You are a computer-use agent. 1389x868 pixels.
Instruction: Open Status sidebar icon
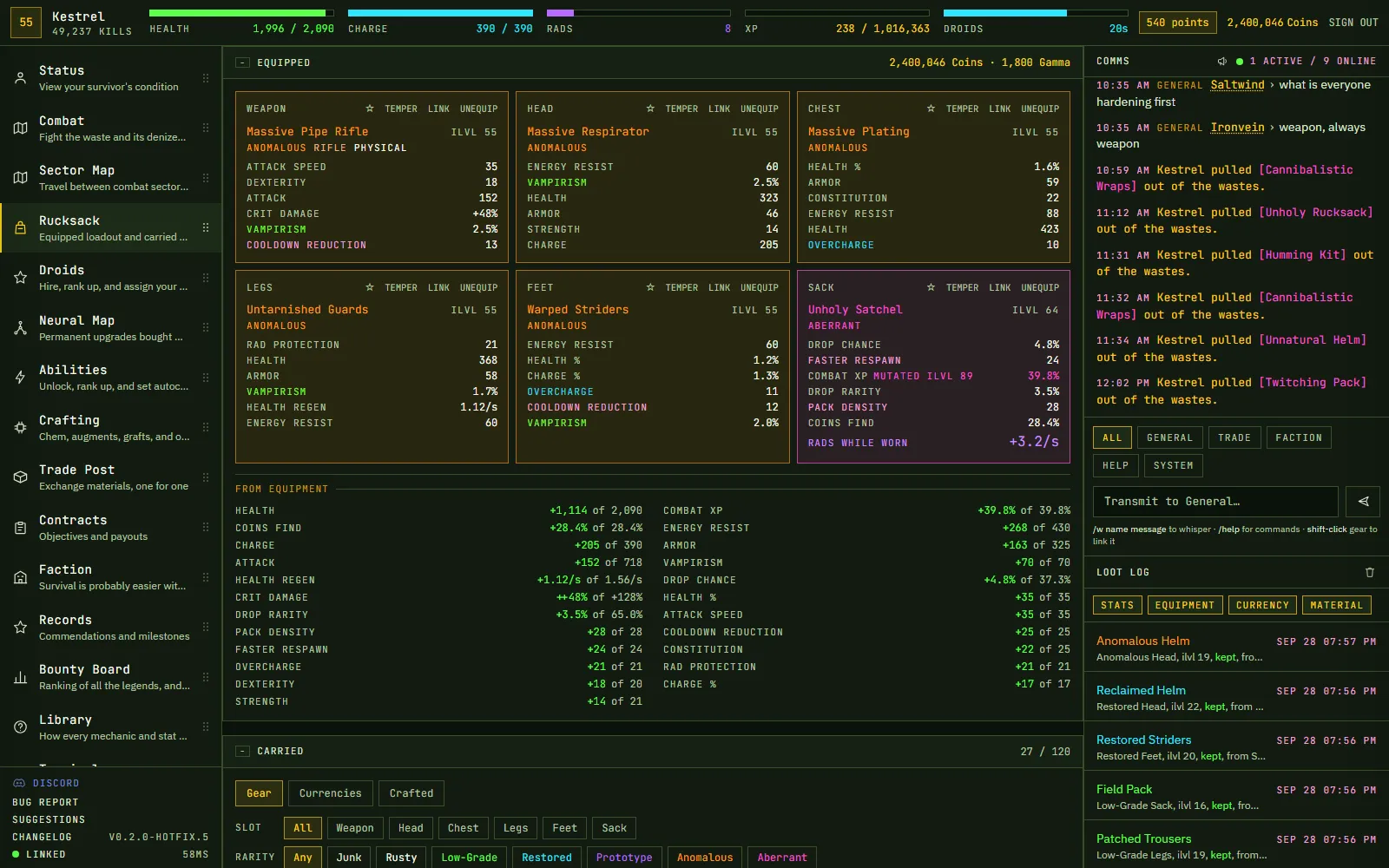[x=20, y=78]
